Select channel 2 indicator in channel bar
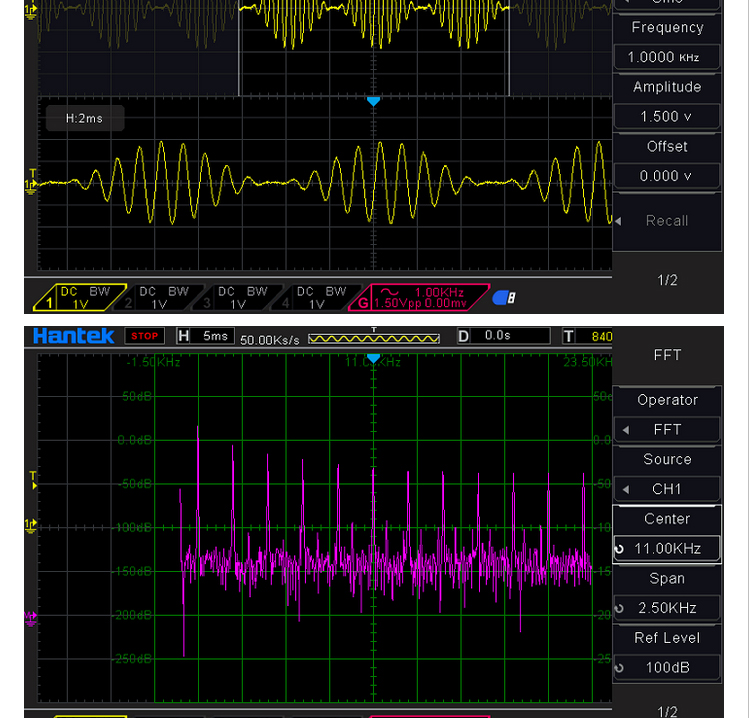750x718 pixels. tap(161, 297)
